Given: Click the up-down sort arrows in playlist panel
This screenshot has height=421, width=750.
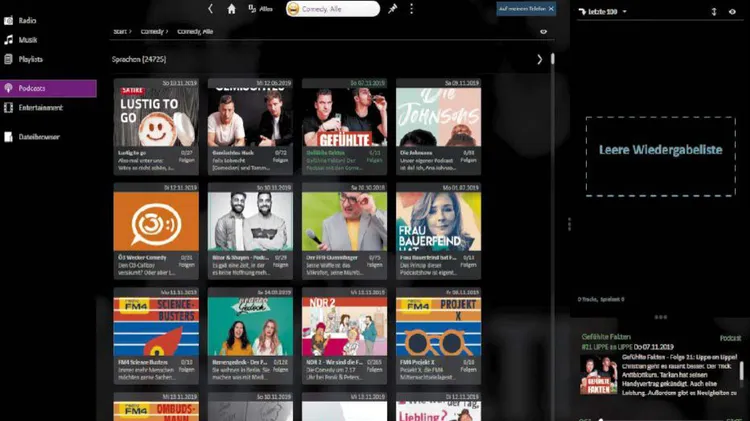Looking at the screenshot, I should [714, 11].
